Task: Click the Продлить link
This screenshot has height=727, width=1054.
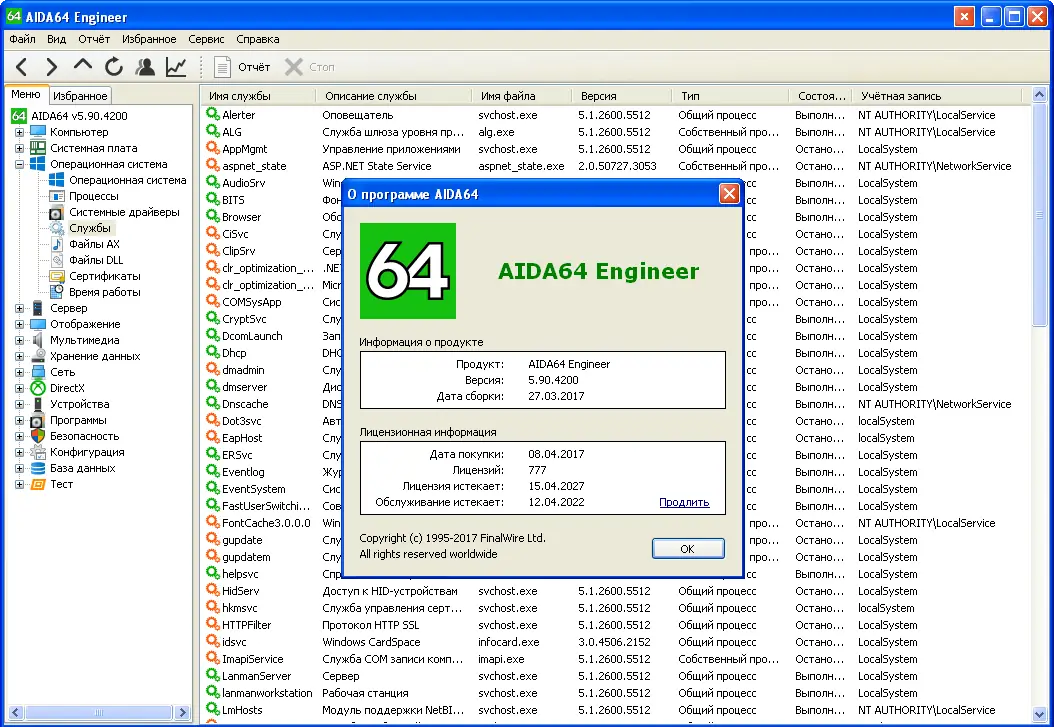Action: point(684,502)
